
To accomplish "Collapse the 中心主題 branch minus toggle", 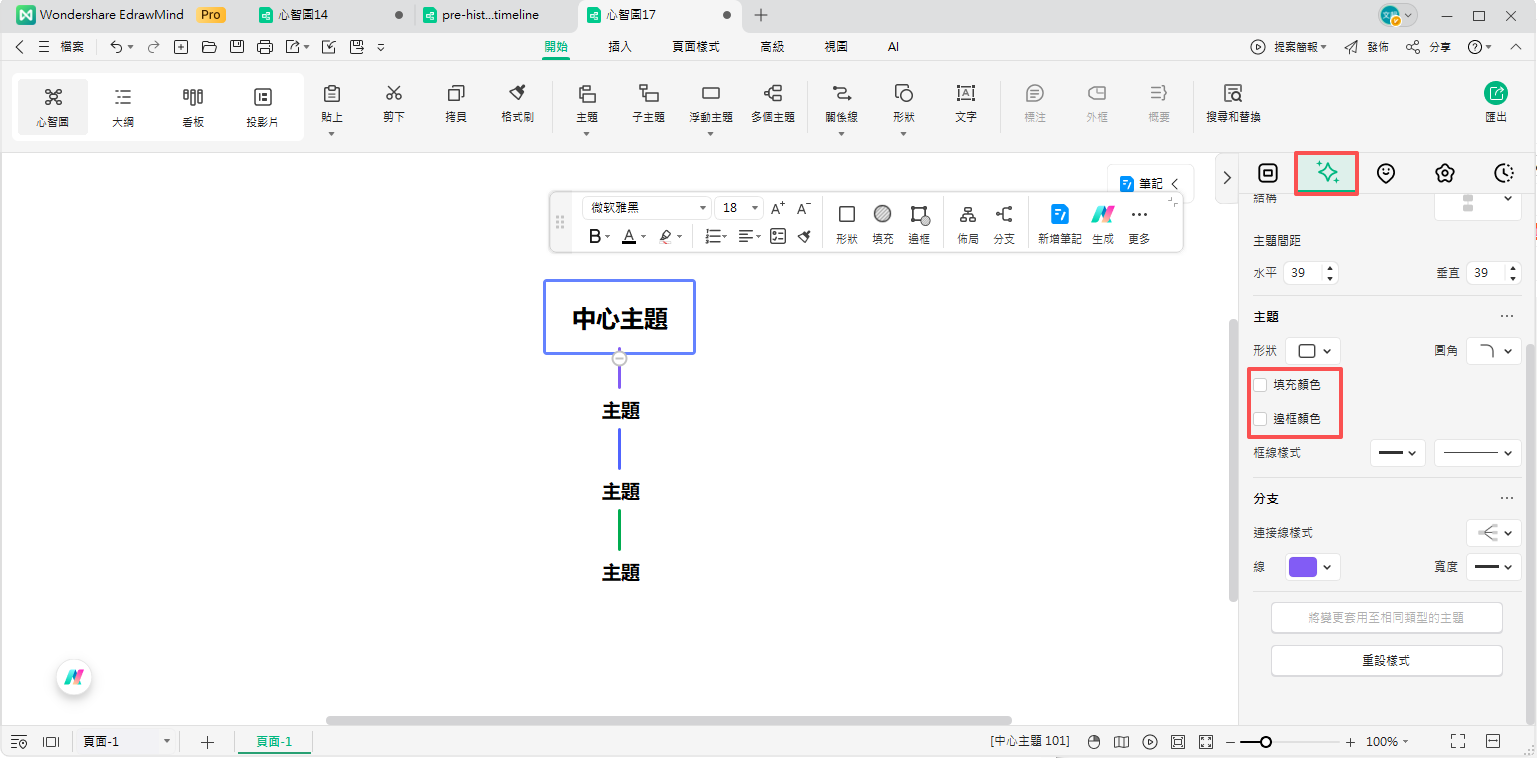I will (x=619, y=358).
